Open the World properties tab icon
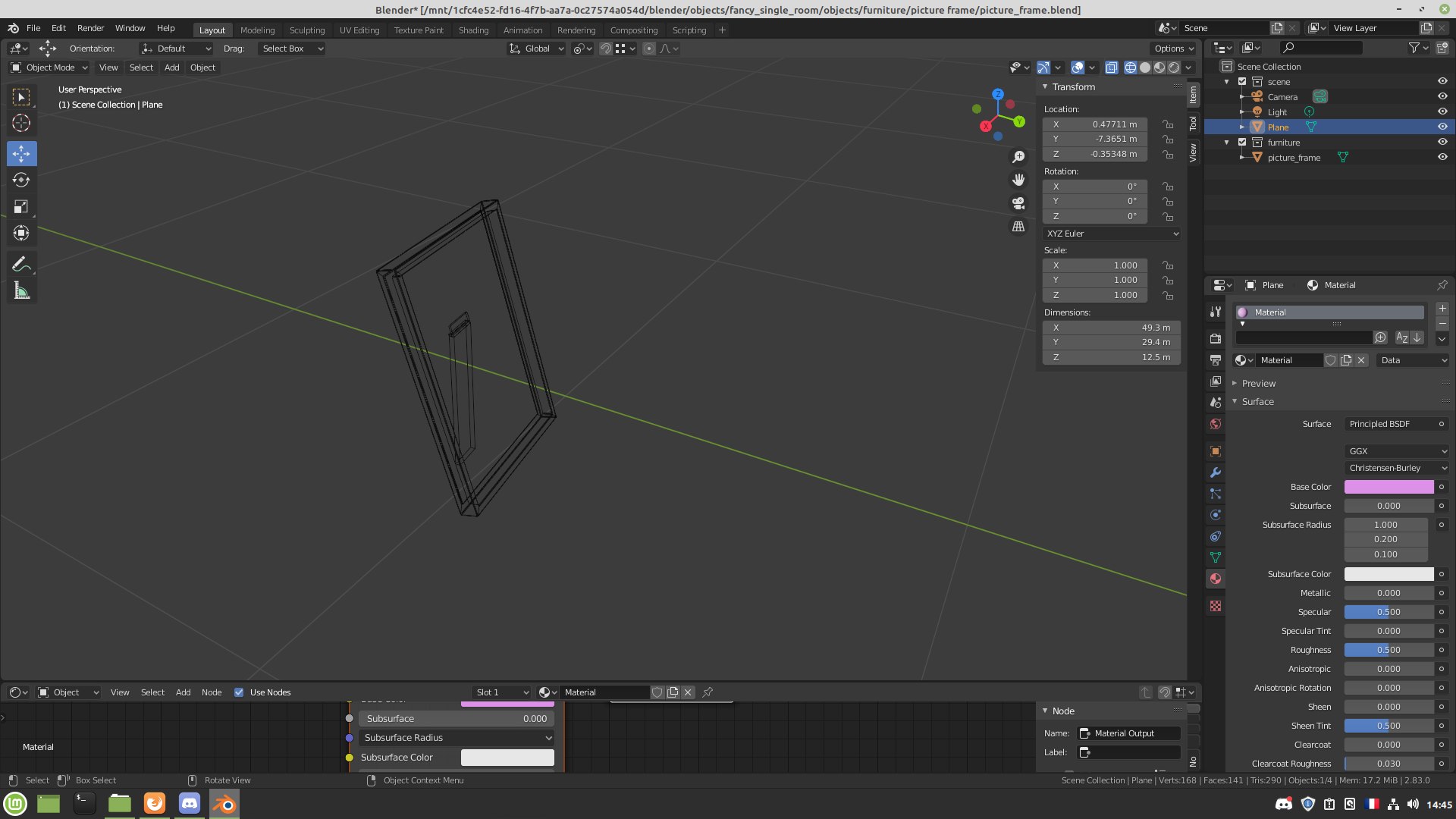1456x819 pixels. click(1216, 424)
